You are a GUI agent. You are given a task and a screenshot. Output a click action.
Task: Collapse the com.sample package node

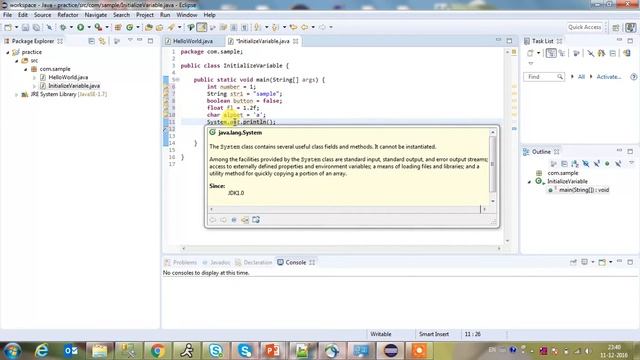pyautogui.click(x=26, y=69)
